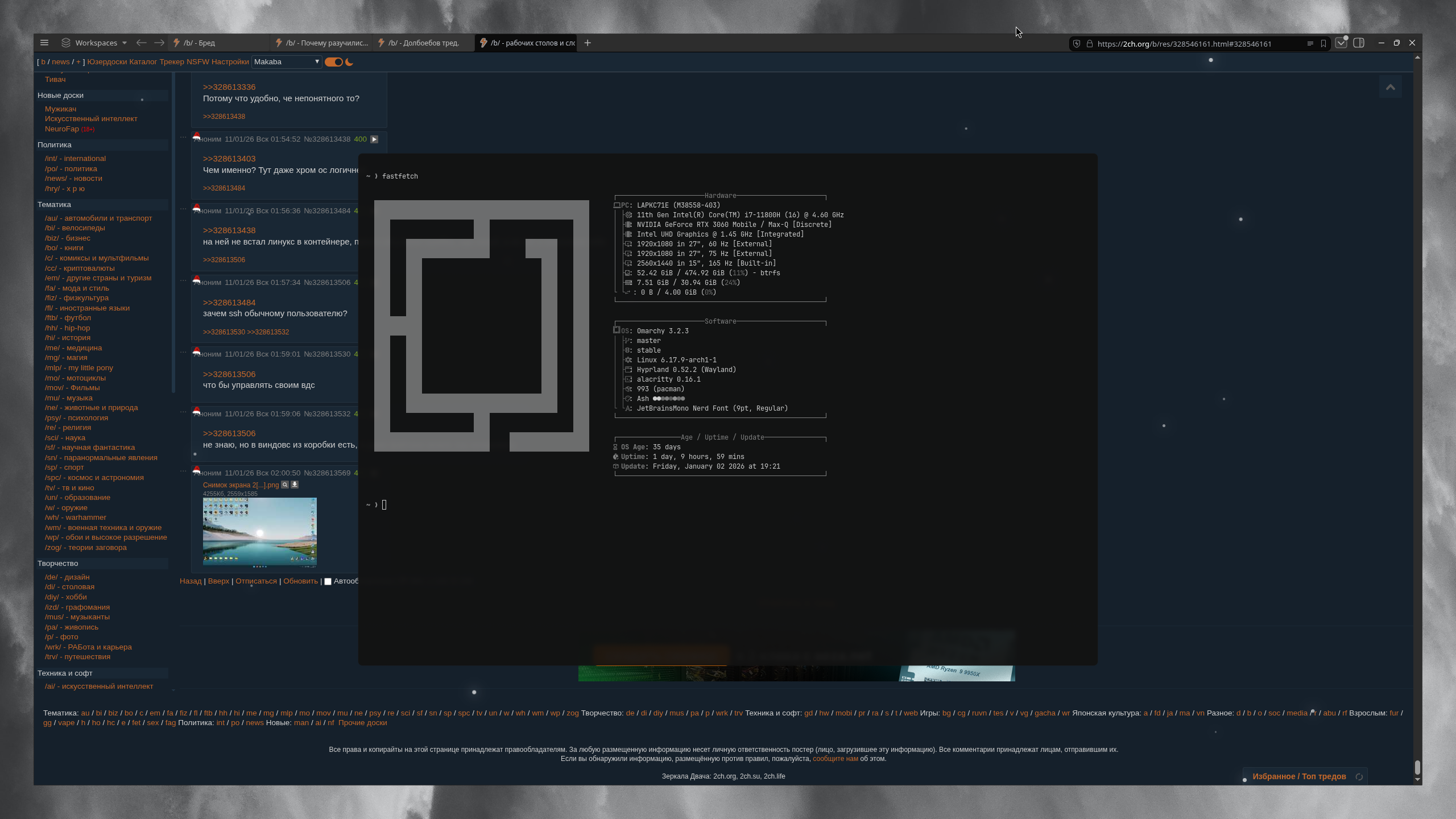Image resolution: width=1456 pixels, height=819 pixels.
Task: Click the tracker shield icon
Action: coord(1077,44)
